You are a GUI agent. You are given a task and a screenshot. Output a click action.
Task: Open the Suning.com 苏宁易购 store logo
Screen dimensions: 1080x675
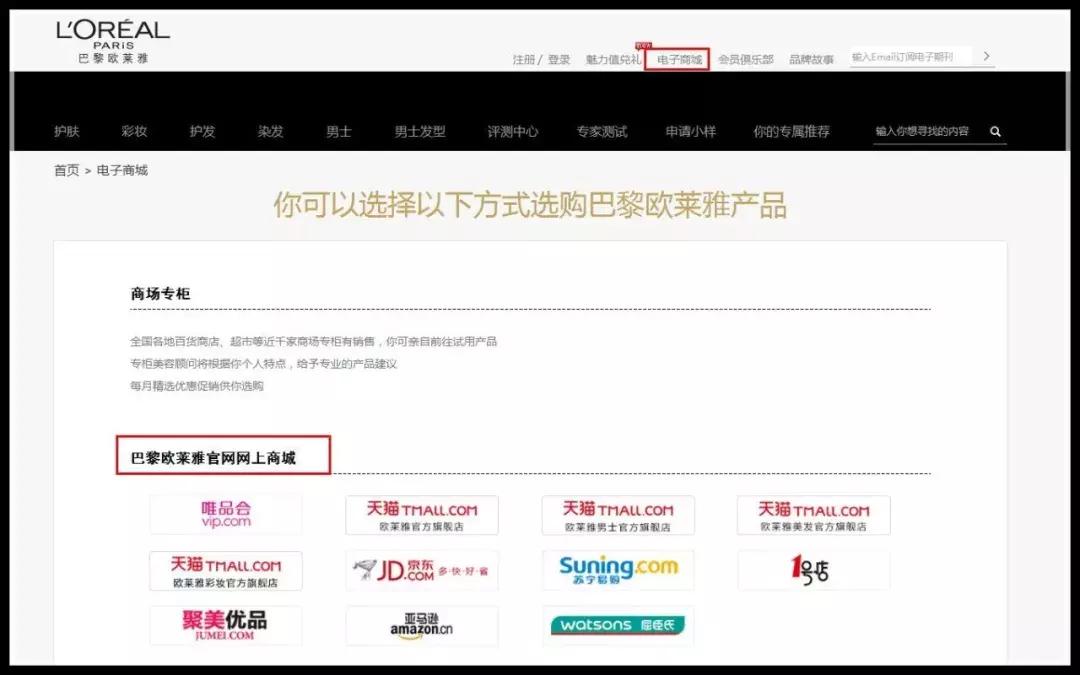point(617,570)
